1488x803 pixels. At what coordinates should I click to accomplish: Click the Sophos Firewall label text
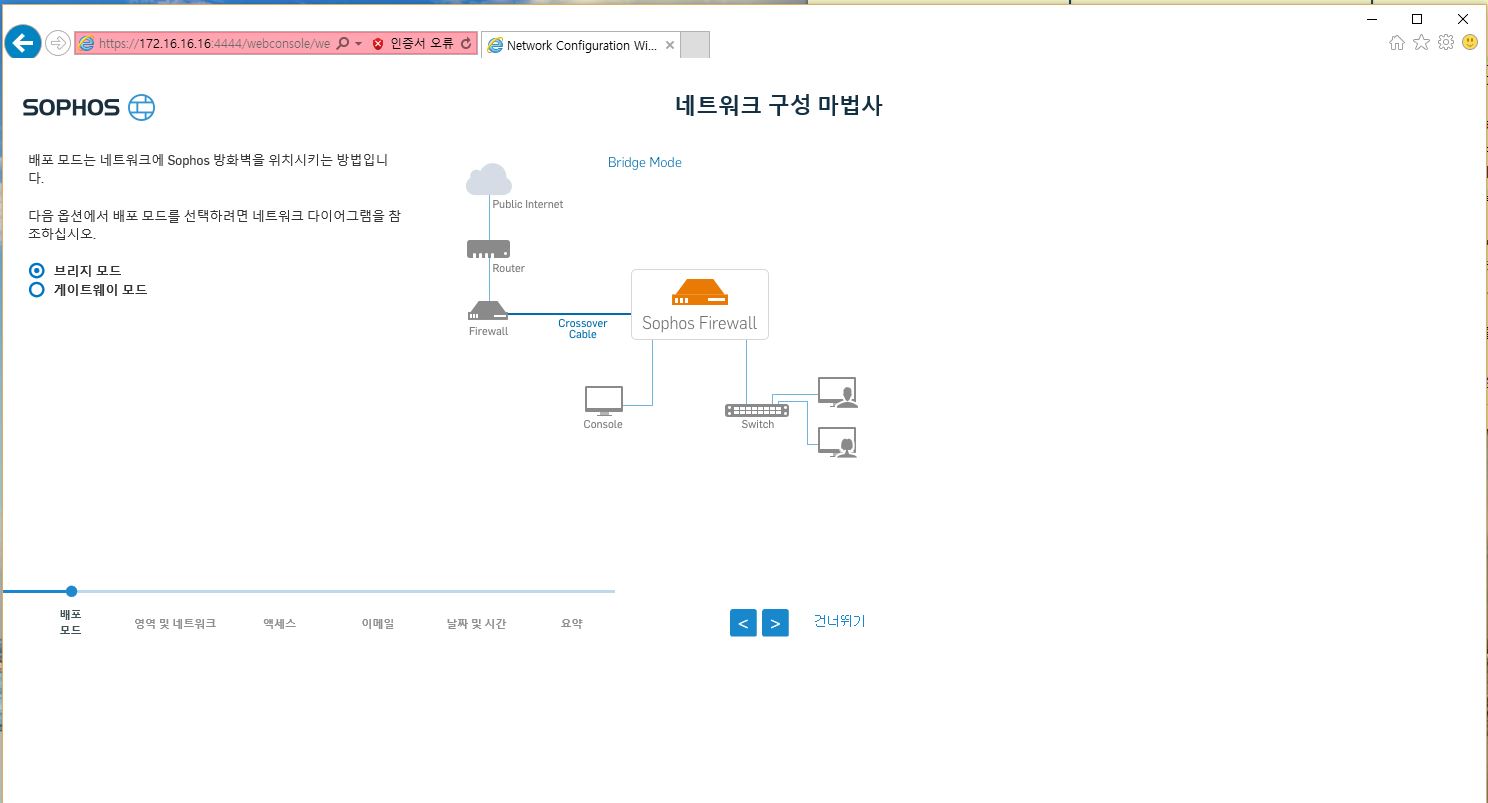pyautogui.click(x=700, y=323)
